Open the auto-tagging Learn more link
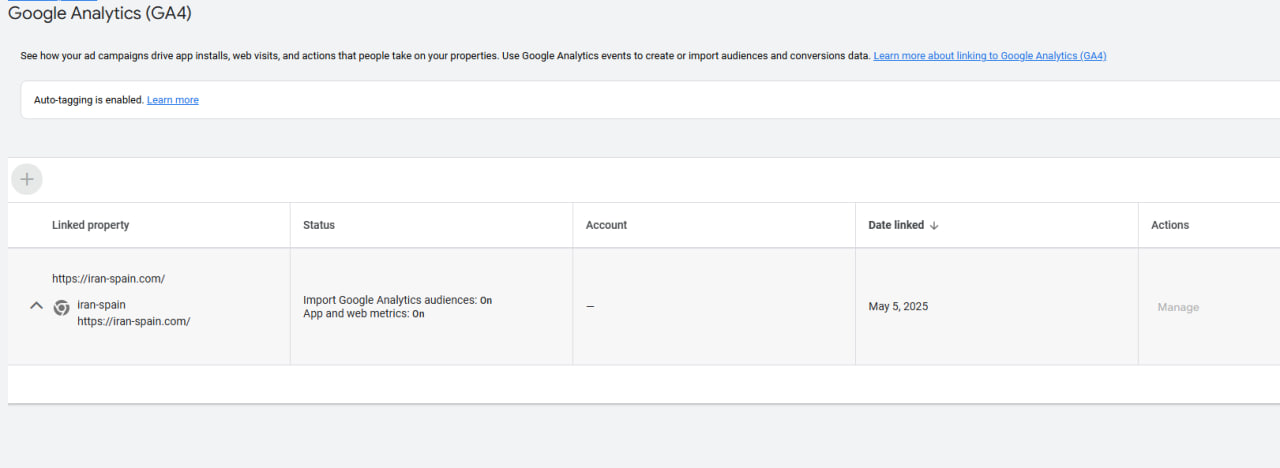1280x468 pixels. (x=172, y=100)
